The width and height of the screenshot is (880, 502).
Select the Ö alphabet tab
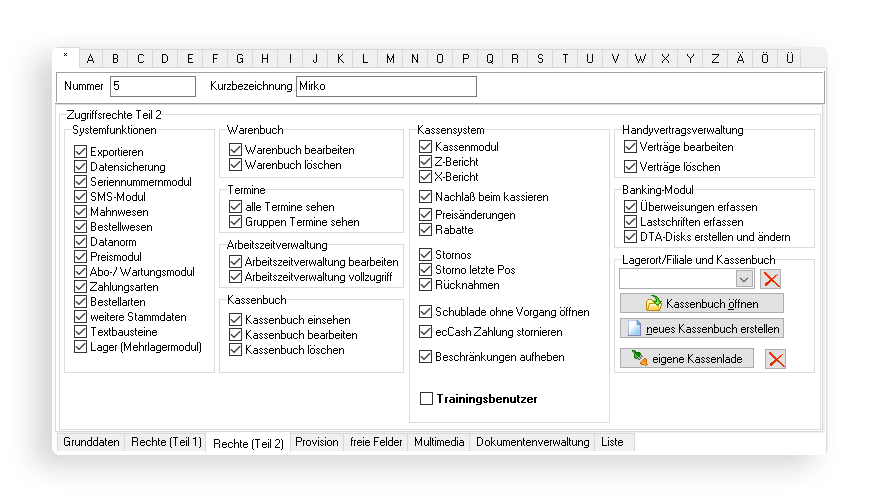(765, 58)
